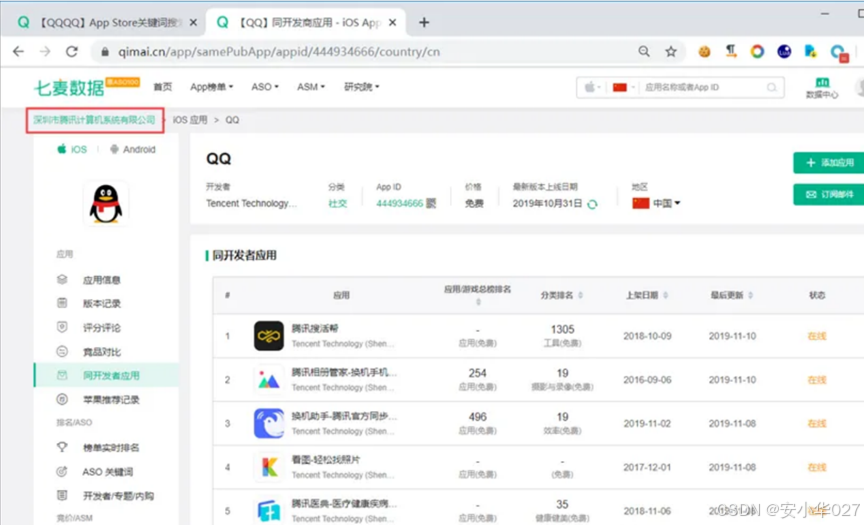Viewport: 864px width, 525px height.
Task: Click the 添加应用 button
Action: (x=829, y=163)
